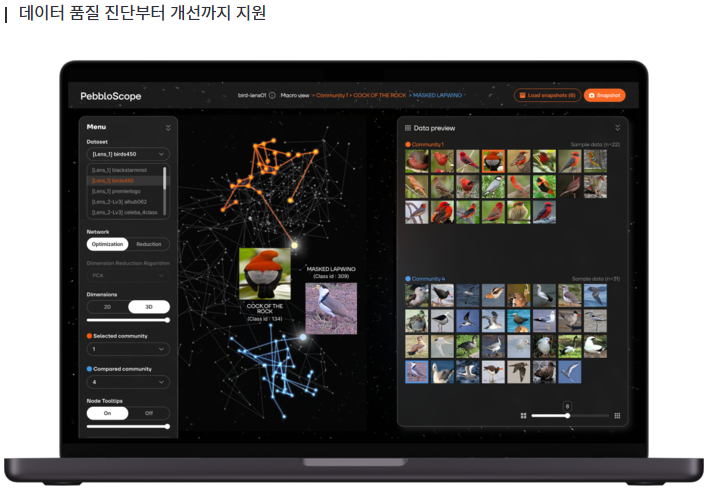Viewport: 715px width, 496px height.
Task: Open the Dataset dropdown showing birds450
Action: tap(128, 155)
